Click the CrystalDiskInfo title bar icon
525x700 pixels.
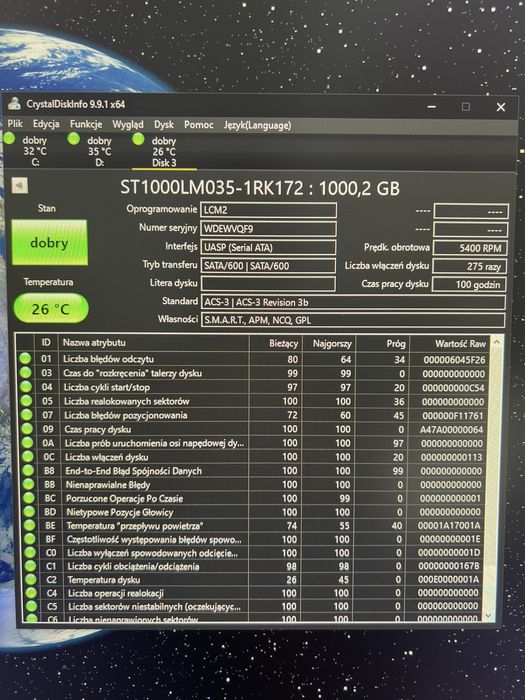14,104
